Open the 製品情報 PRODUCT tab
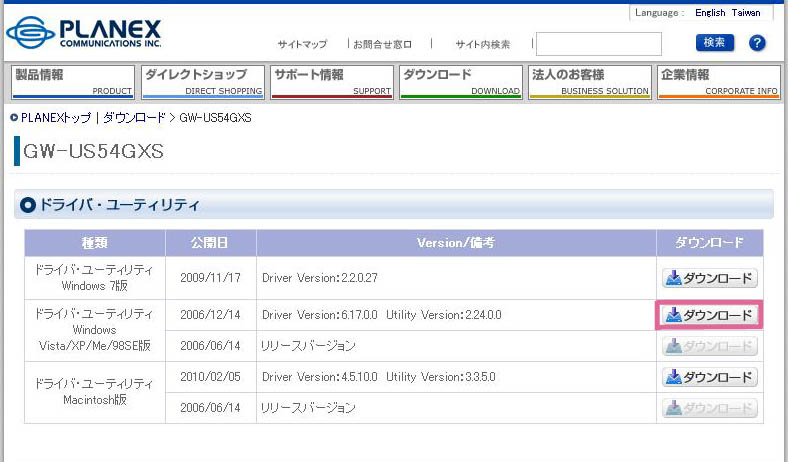 coord(73,82)
